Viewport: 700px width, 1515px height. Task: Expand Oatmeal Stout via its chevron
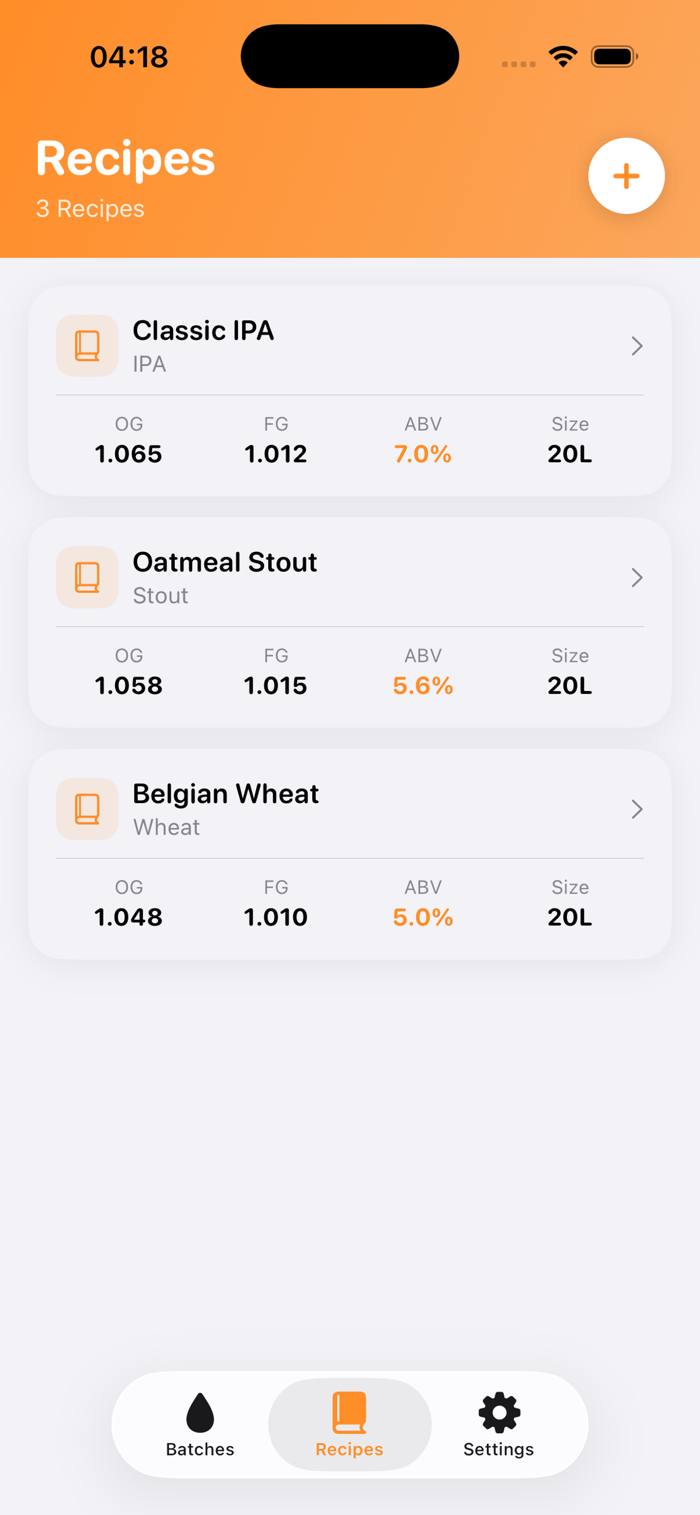(637, 578)
